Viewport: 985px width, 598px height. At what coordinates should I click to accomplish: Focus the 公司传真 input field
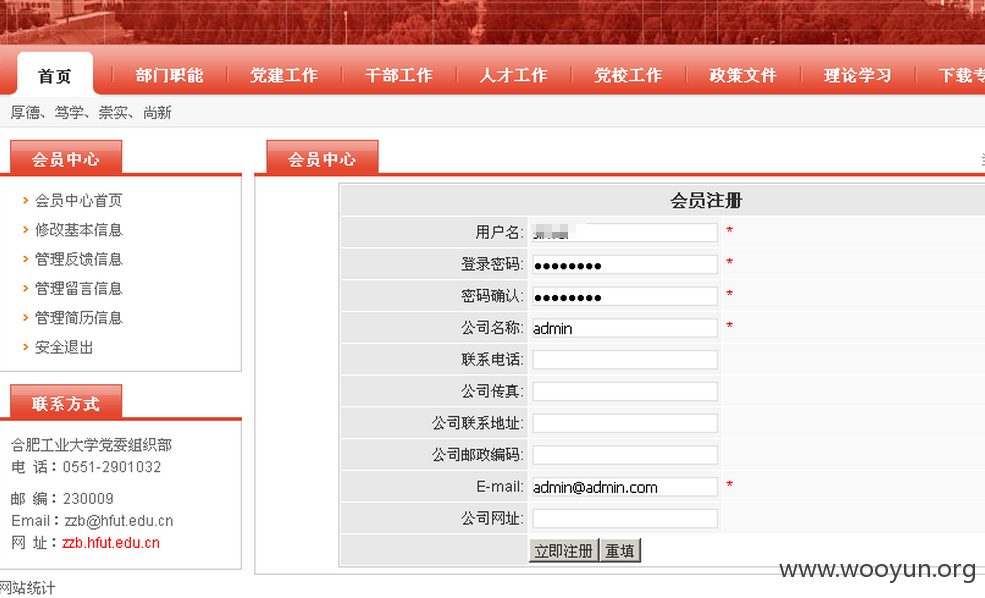pos(625,391)
